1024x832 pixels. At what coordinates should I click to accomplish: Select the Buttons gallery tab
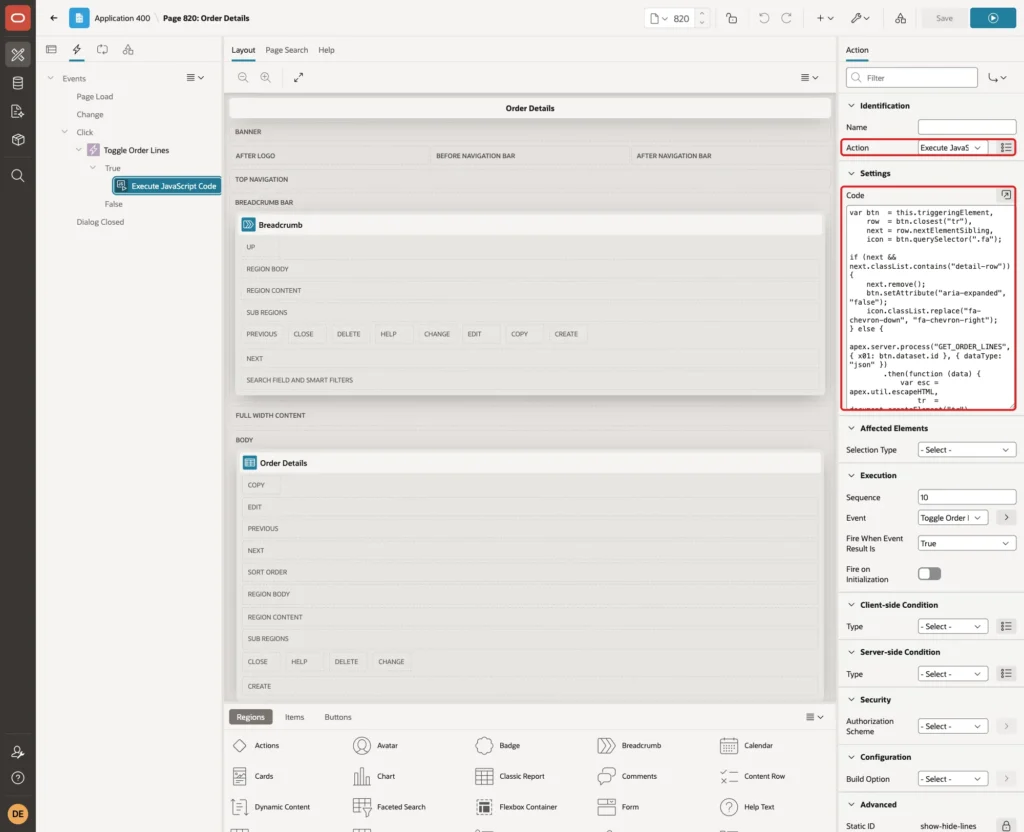click(x=338, y=717)
